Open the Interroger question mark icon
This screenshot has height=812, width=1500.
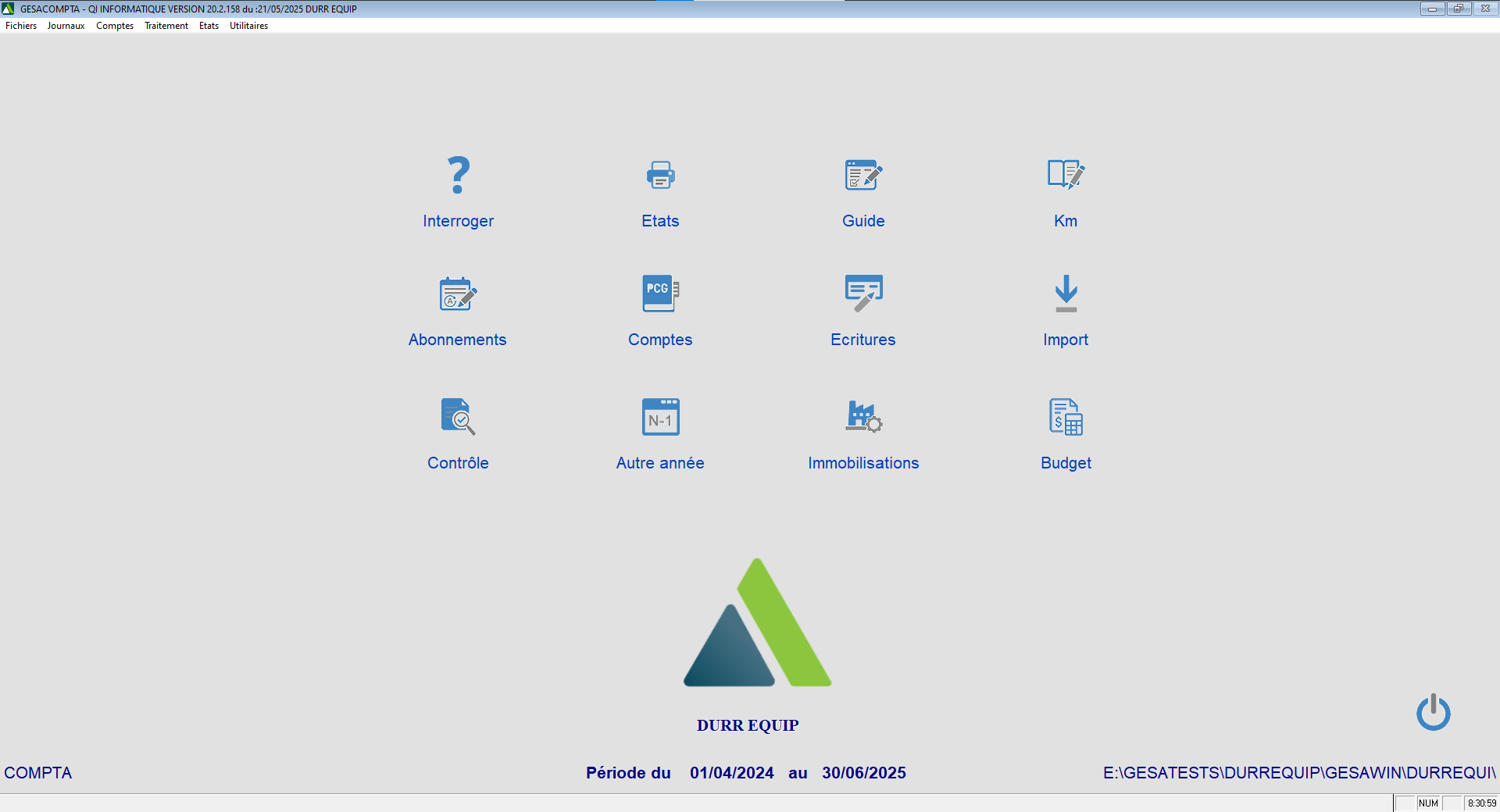459,175
